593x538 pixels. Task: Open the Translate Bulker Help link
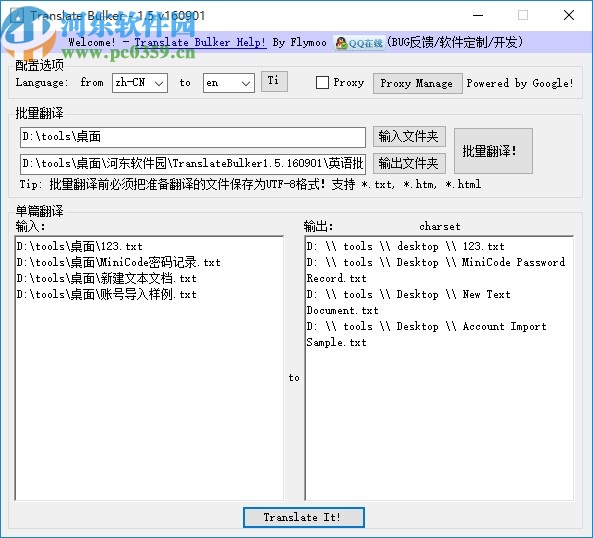[x=200, y=42]
